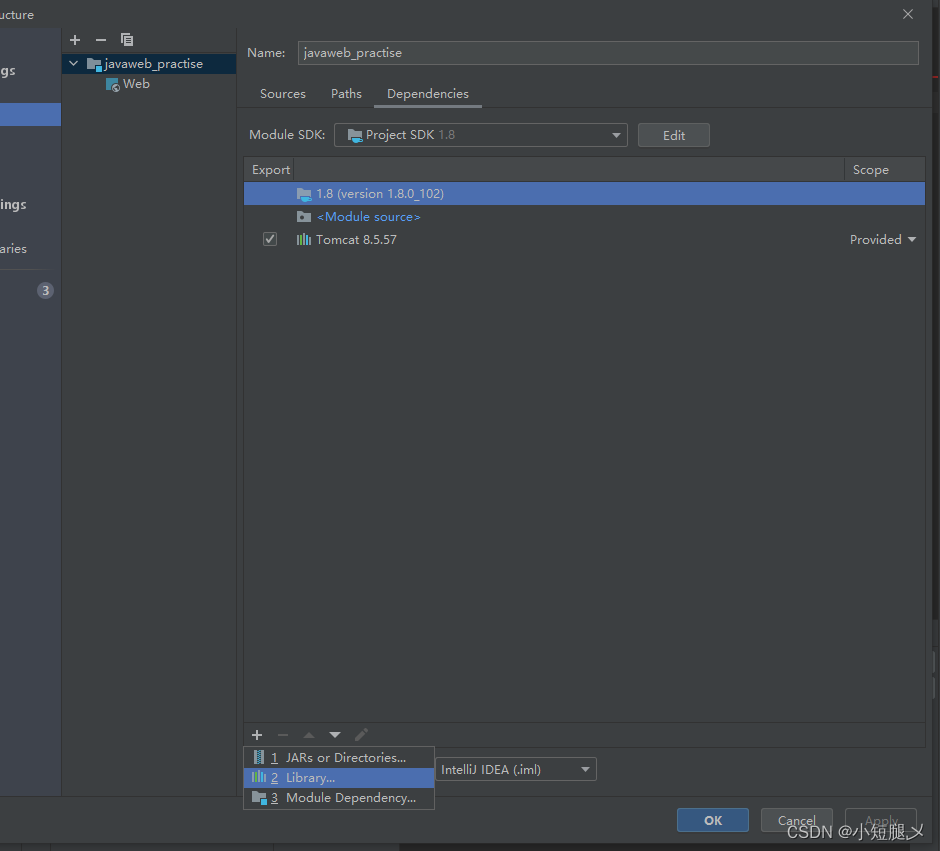Image resolution: width=940 pixels, height=851 pixels.
Task: Select the Tomcat 8.5.57 dependency
Action: (356, 240)
